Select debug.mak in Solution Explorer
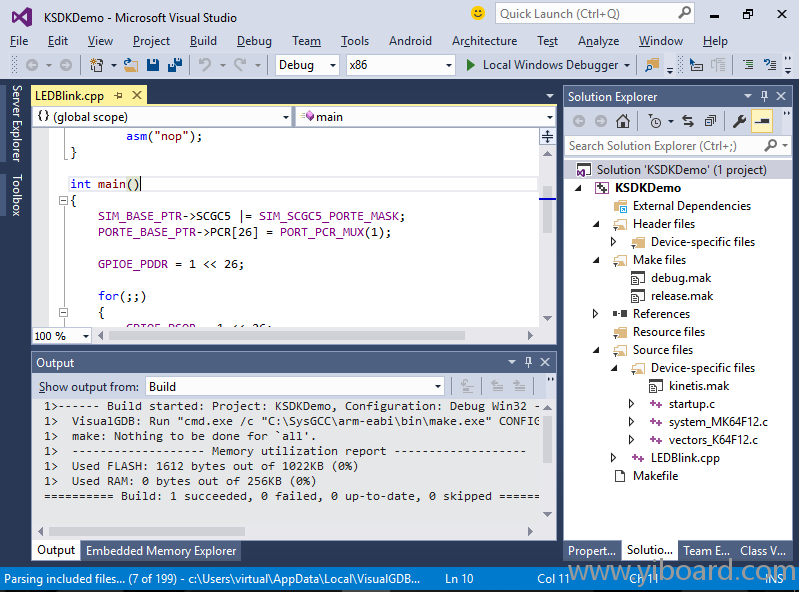 681,278
